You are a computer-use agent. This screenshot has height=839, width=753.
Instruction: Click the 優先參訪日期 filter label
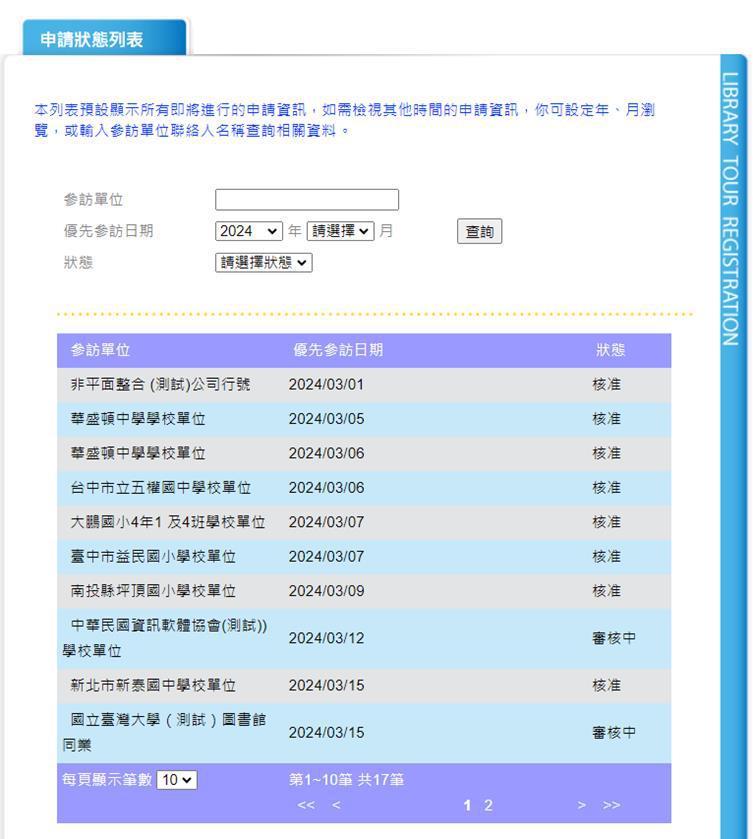pos(109,231)
